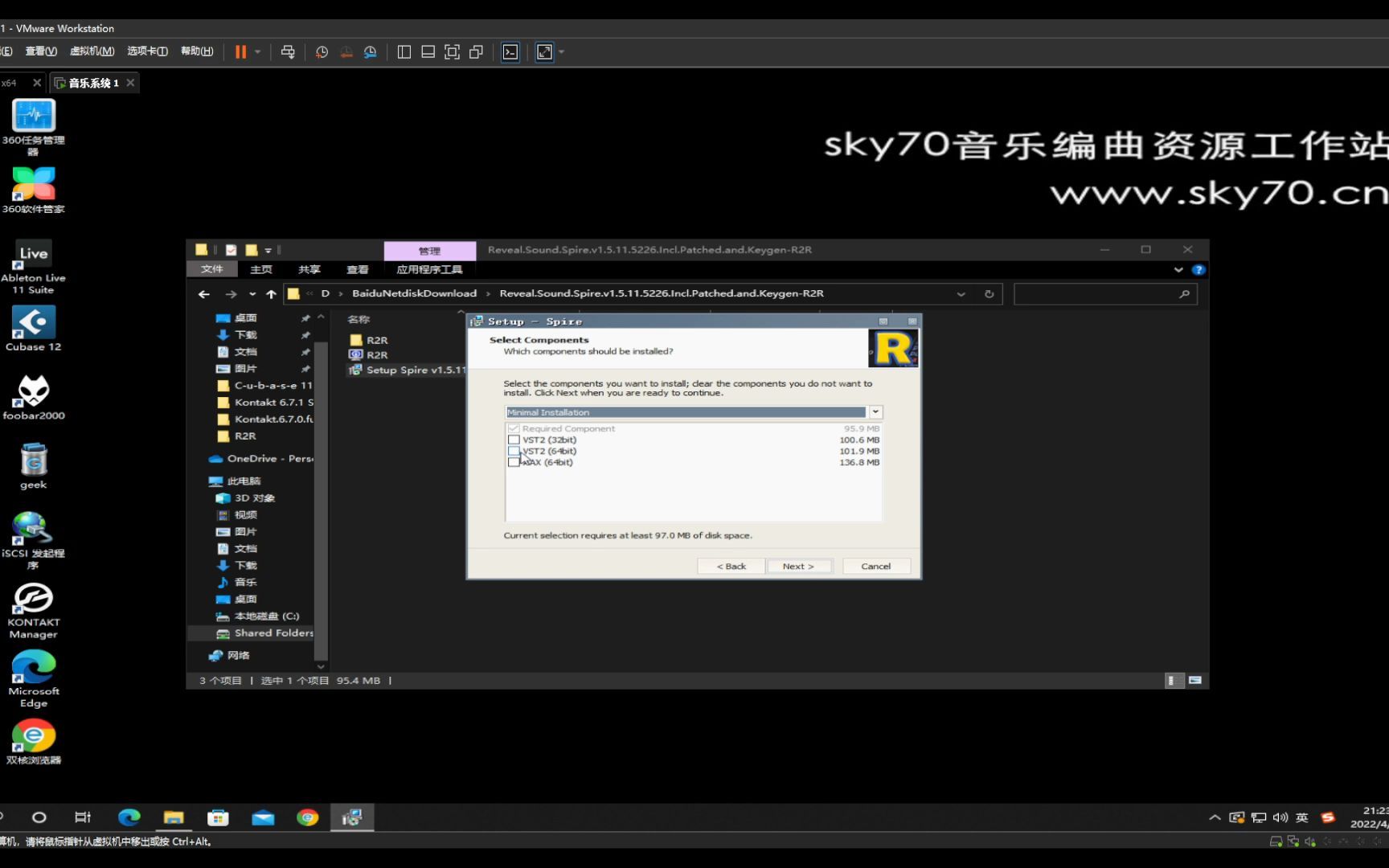Expand the address bar history dropdown
This screenshot has width=1389, height=868.
(x=961, y=294)
